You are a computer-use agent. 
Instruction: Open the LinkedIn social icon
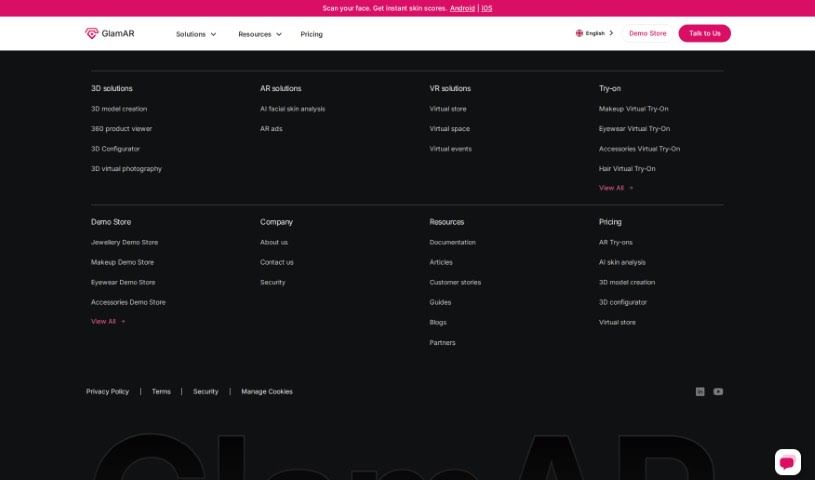coord(700,392)
